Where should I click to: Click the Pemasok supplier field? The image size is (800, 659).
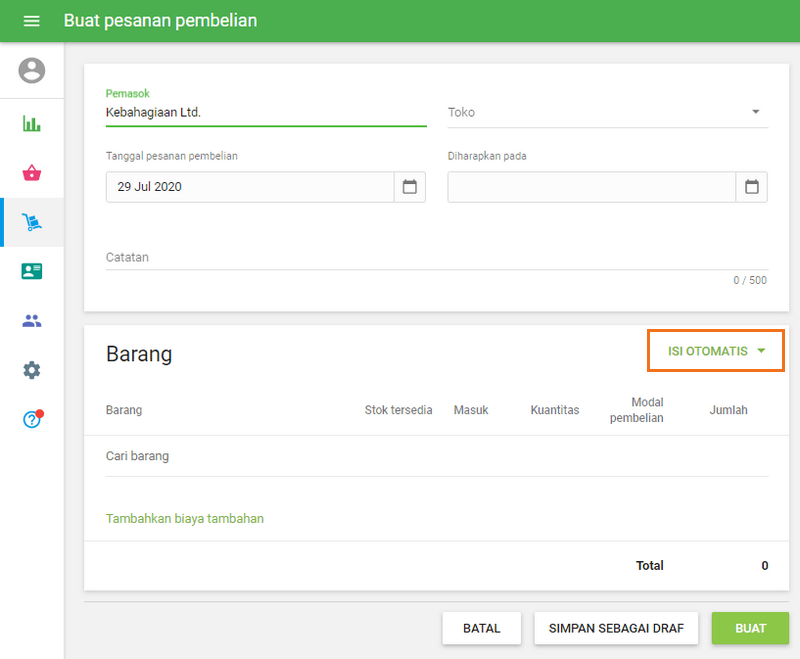coord(265,113)
